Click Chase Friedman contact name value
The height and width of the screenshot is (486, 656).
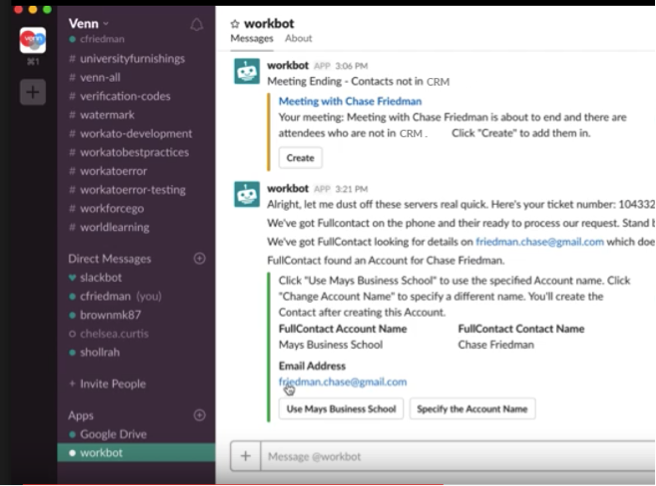[496, 345]
